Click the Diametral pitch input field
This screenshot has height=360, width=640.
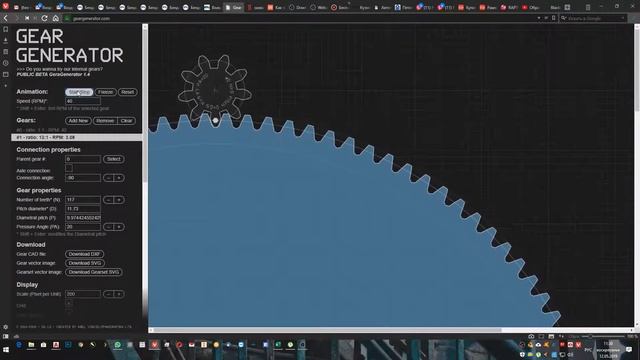click(83, 218)
